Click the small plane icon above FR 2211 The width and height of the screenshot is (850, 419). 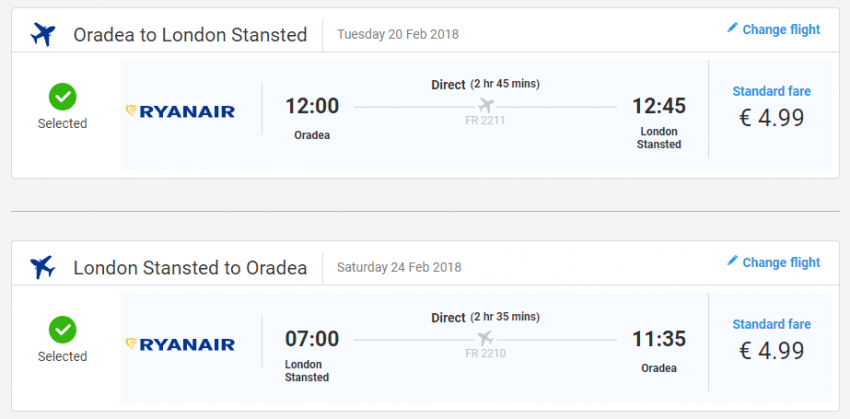click(x=487, y=106)
